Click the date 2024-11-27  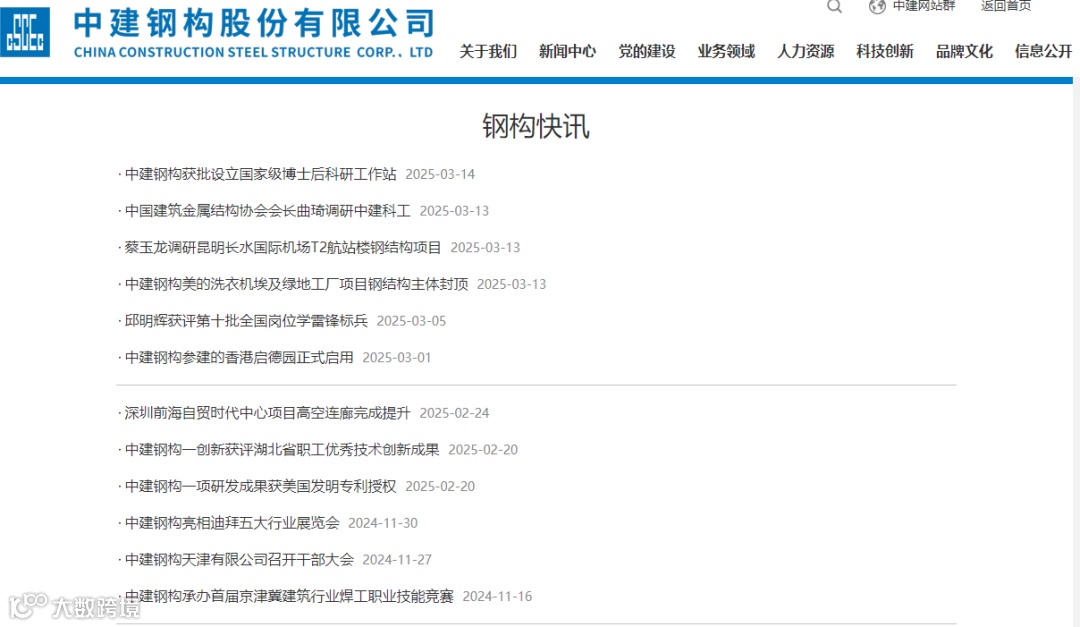397,559
